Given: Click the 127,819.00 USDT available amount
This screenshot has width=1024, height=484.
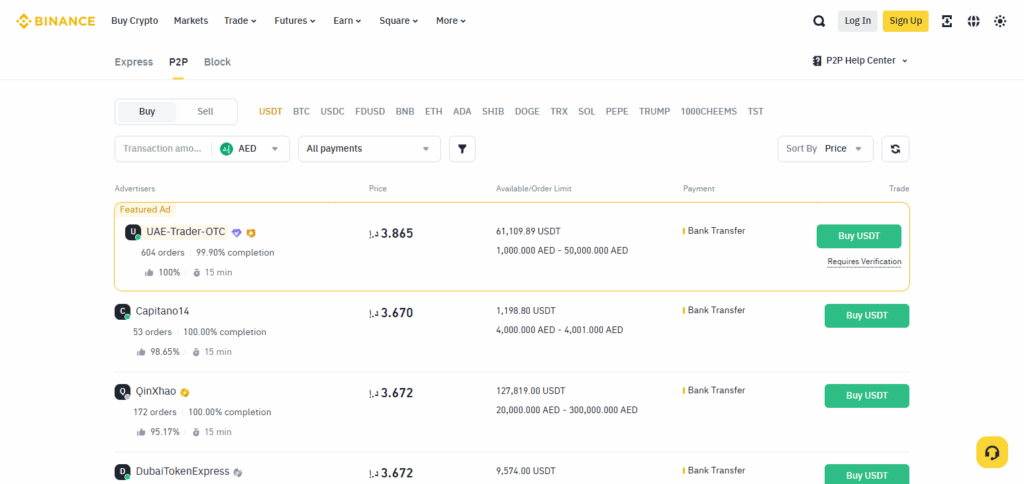Looking at the screenshot, I should (x=531, y=391).
